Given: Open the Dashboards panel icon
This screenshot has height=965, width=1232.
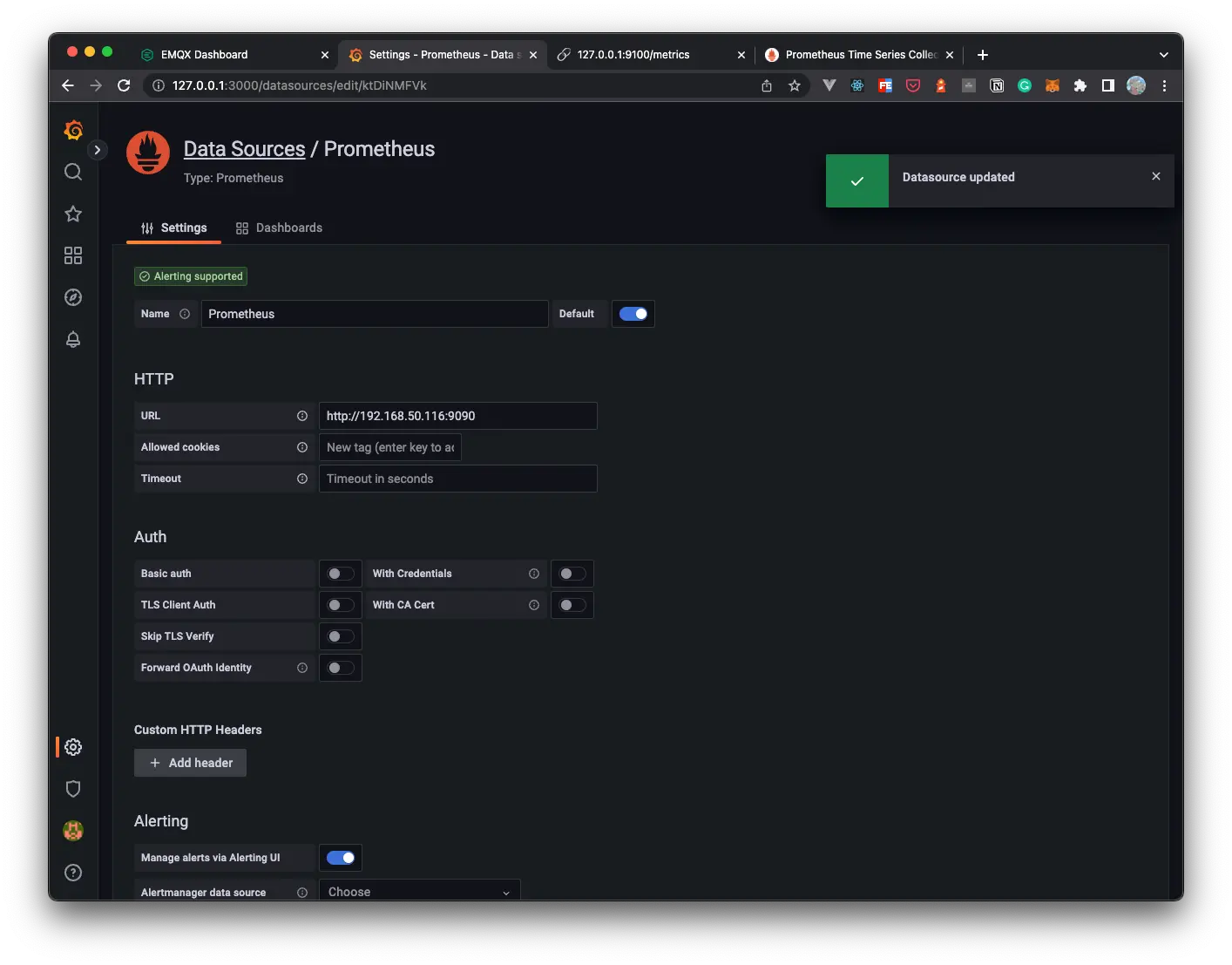Looking at the screenshot, I should [x=73, y=255].
